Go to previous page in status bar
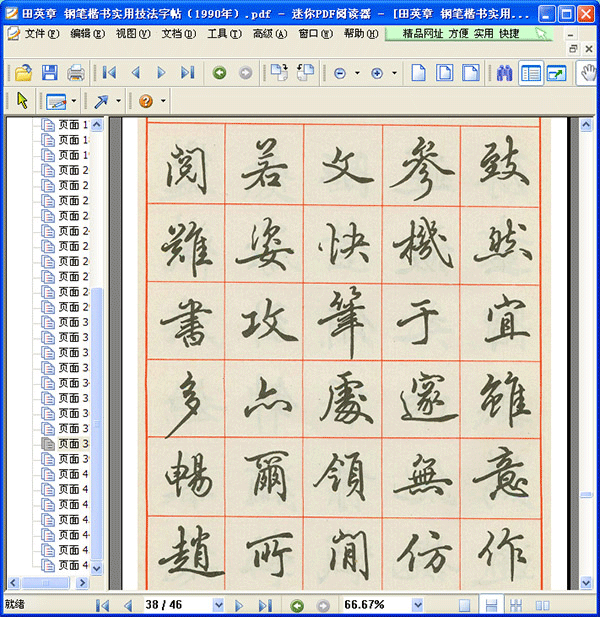 click(127, 605)
